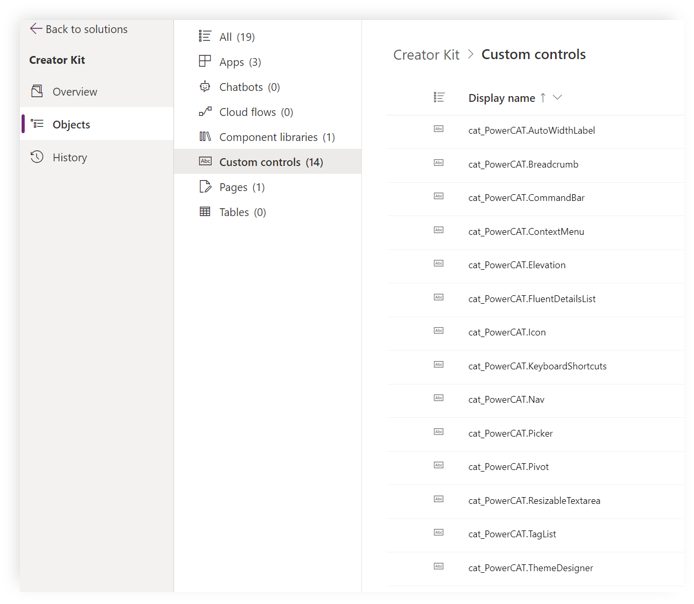Open cat_PowerCAT.Elevation row
Screen dimensions: 694x604
[536, 265]
